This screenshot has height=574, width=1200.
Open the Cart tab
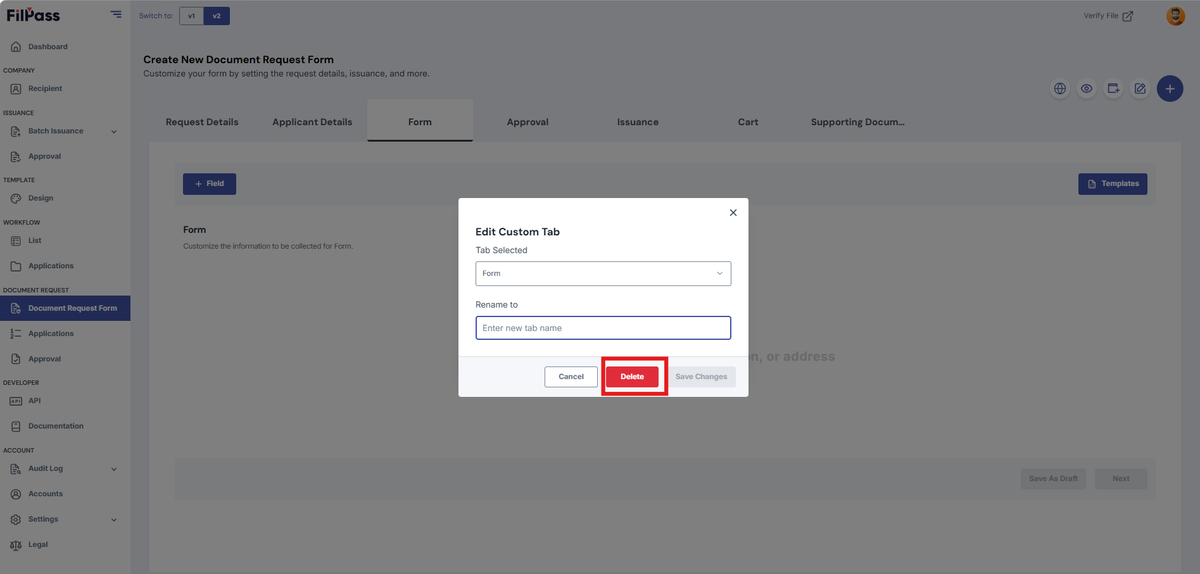point(748,122)
